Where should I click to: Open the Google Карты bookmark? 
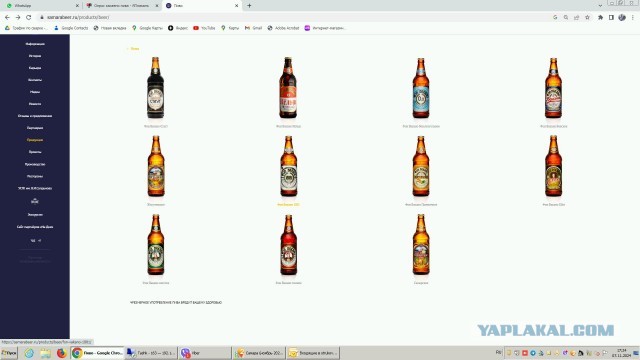pos(147,28)
